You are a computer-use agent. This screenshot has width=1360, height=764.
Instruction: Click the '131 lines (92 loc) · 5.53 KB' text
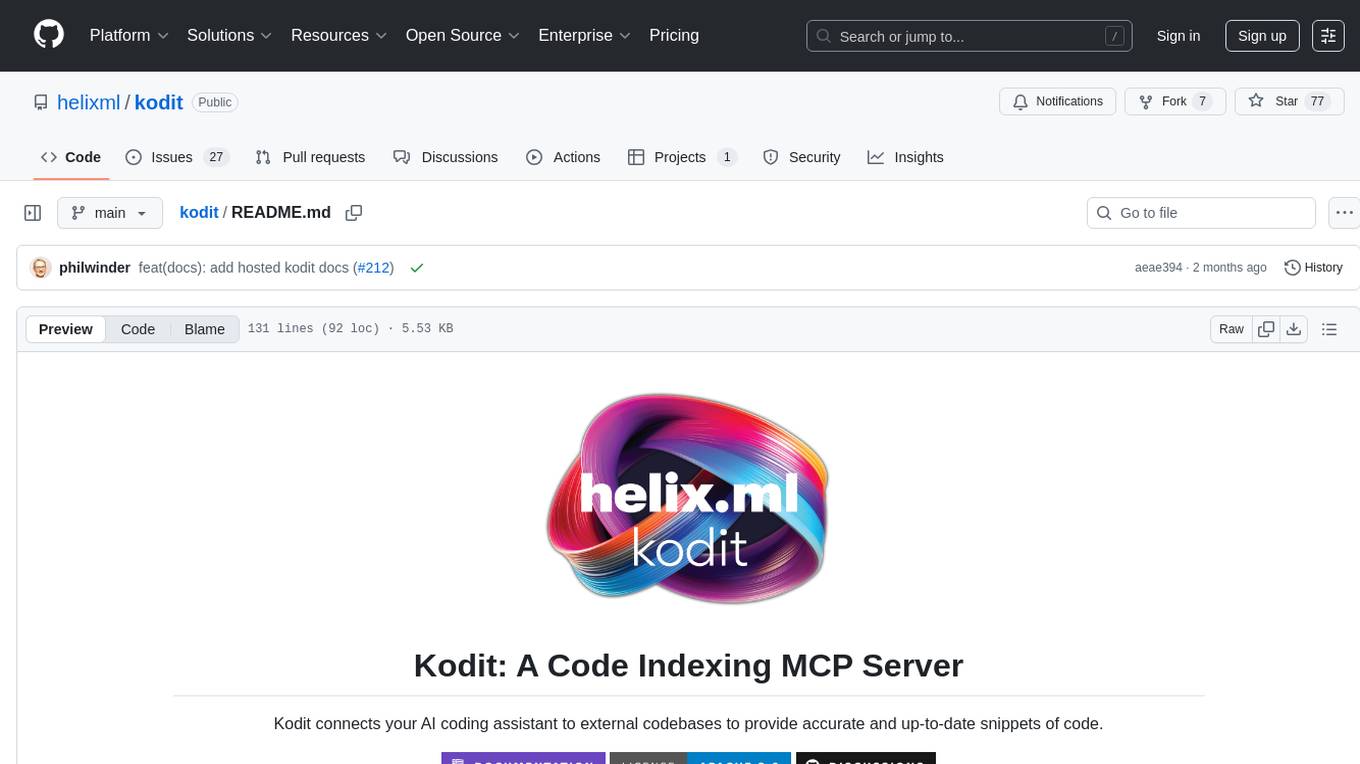coord(350,329)
